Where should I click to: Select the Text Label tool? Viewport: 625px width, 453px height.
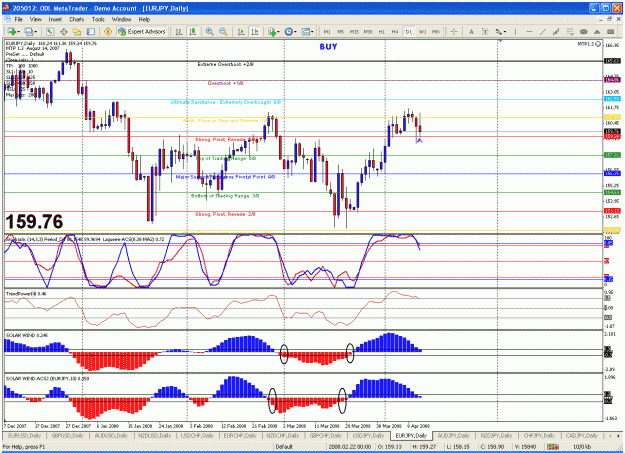(x=485, y=32)
